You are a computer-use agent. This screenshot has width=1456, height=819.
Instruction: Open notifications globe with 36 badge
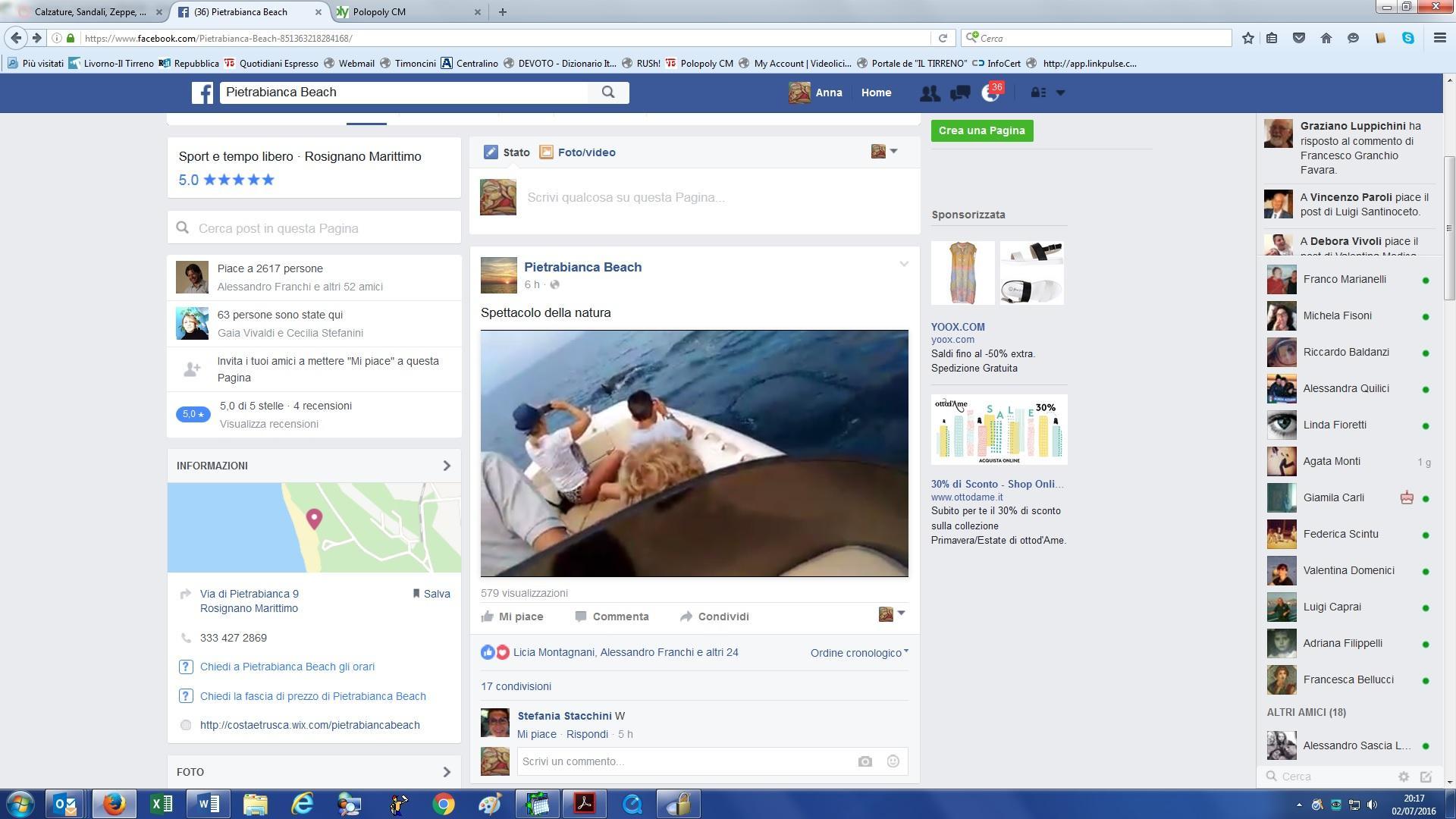(x=991, y=93)
